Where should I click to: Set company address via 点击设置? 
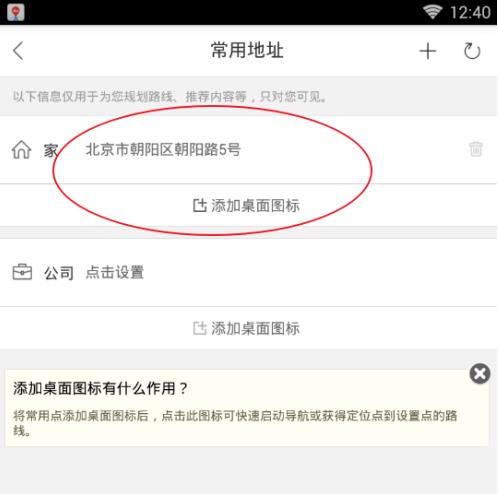[x=115, y=272]
